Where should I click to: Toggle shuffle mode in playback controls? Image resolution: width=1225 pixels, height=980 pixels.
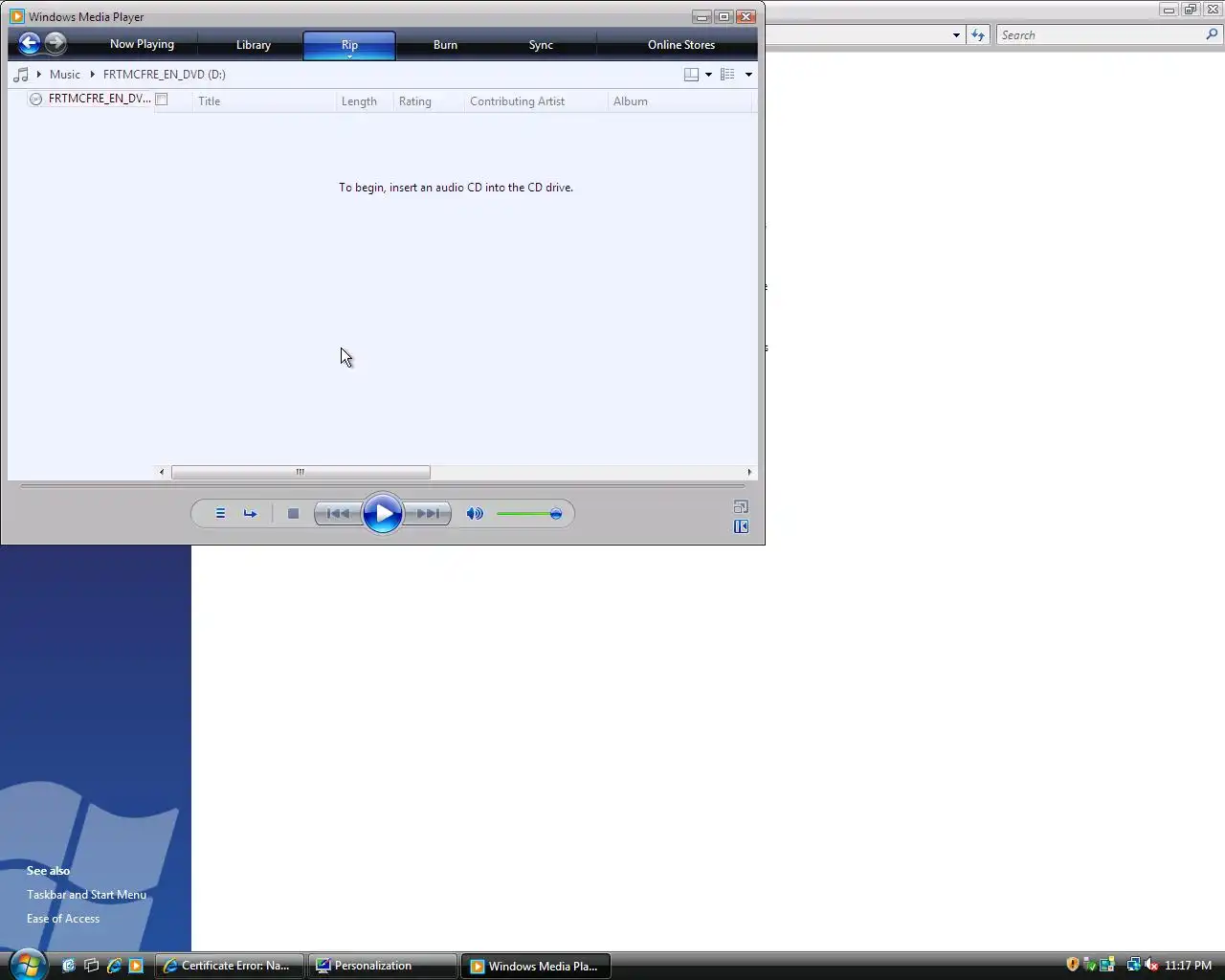click(x=220, y=514)
